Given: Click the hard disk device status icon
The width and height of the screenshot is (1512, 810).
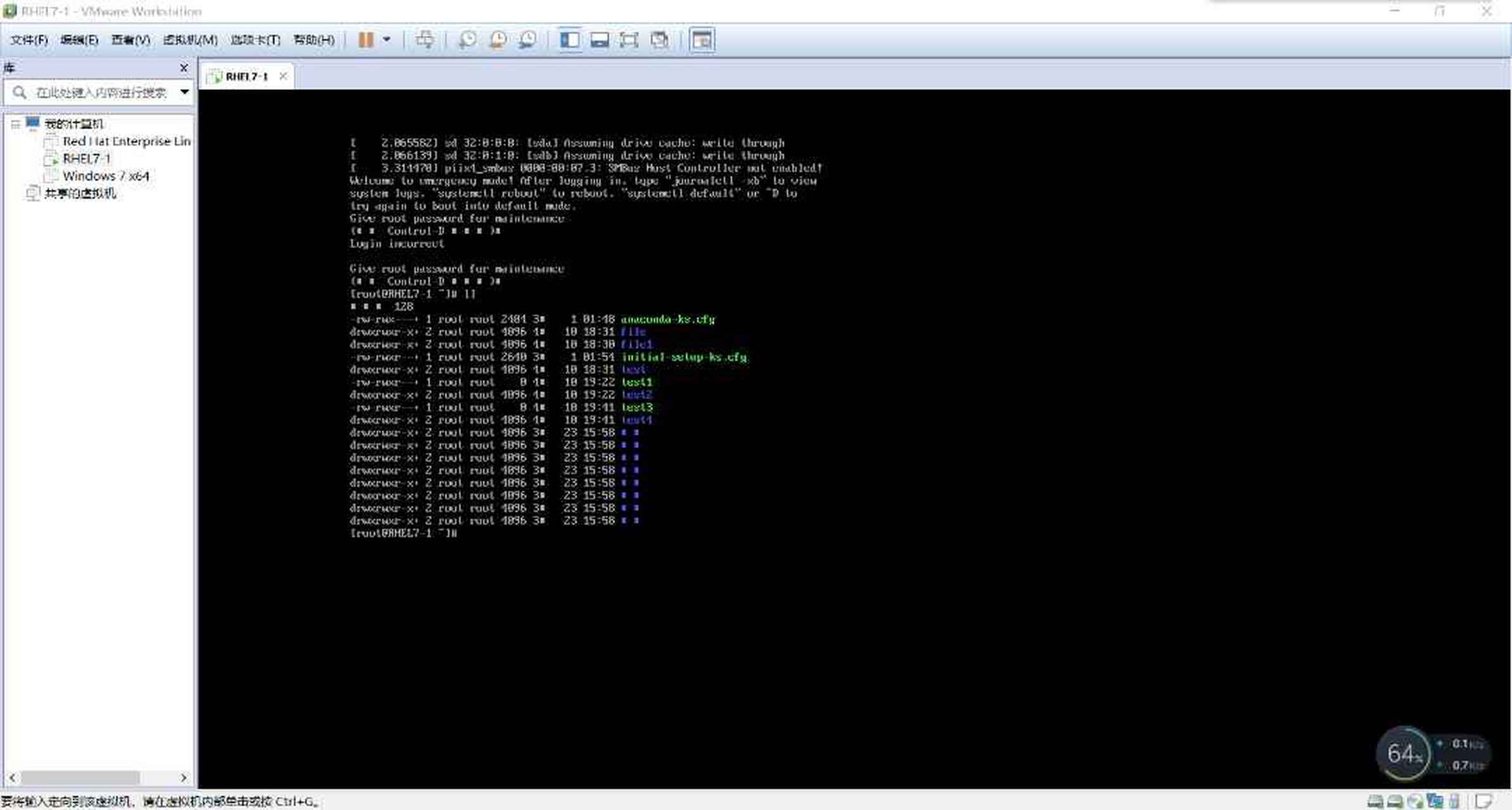Looking at the screenshot, I should (1375, 801).
